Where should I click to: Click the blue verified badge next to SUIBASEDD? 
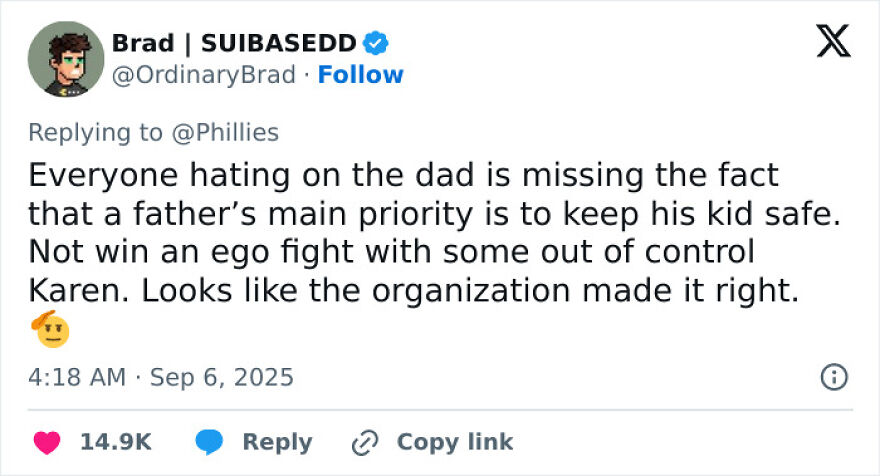click(x=375, y=43)
